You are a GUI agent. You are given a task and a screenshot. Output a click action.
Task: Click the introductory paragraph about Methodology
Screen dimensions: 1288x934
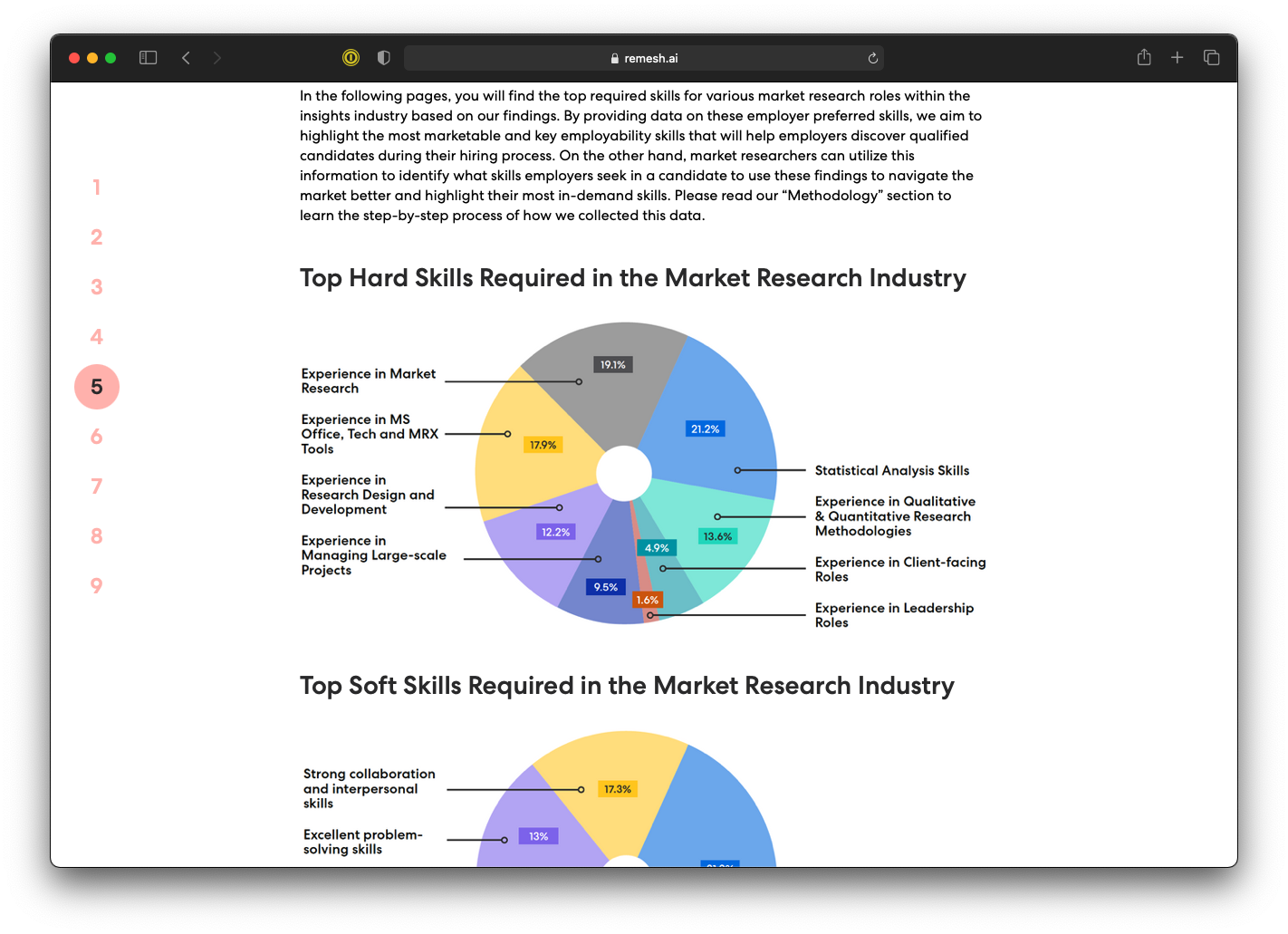(x=641, y=155)
